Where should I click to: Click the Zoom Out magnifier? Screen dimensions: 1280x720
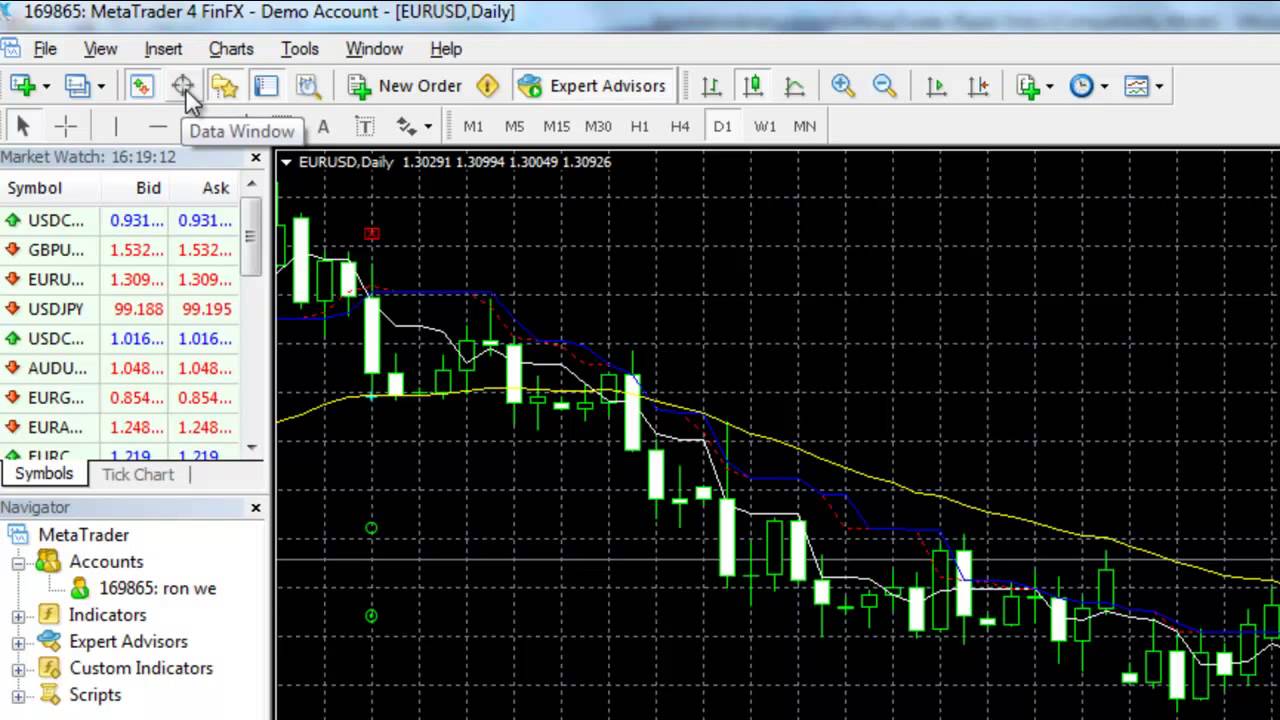[884, 86]
